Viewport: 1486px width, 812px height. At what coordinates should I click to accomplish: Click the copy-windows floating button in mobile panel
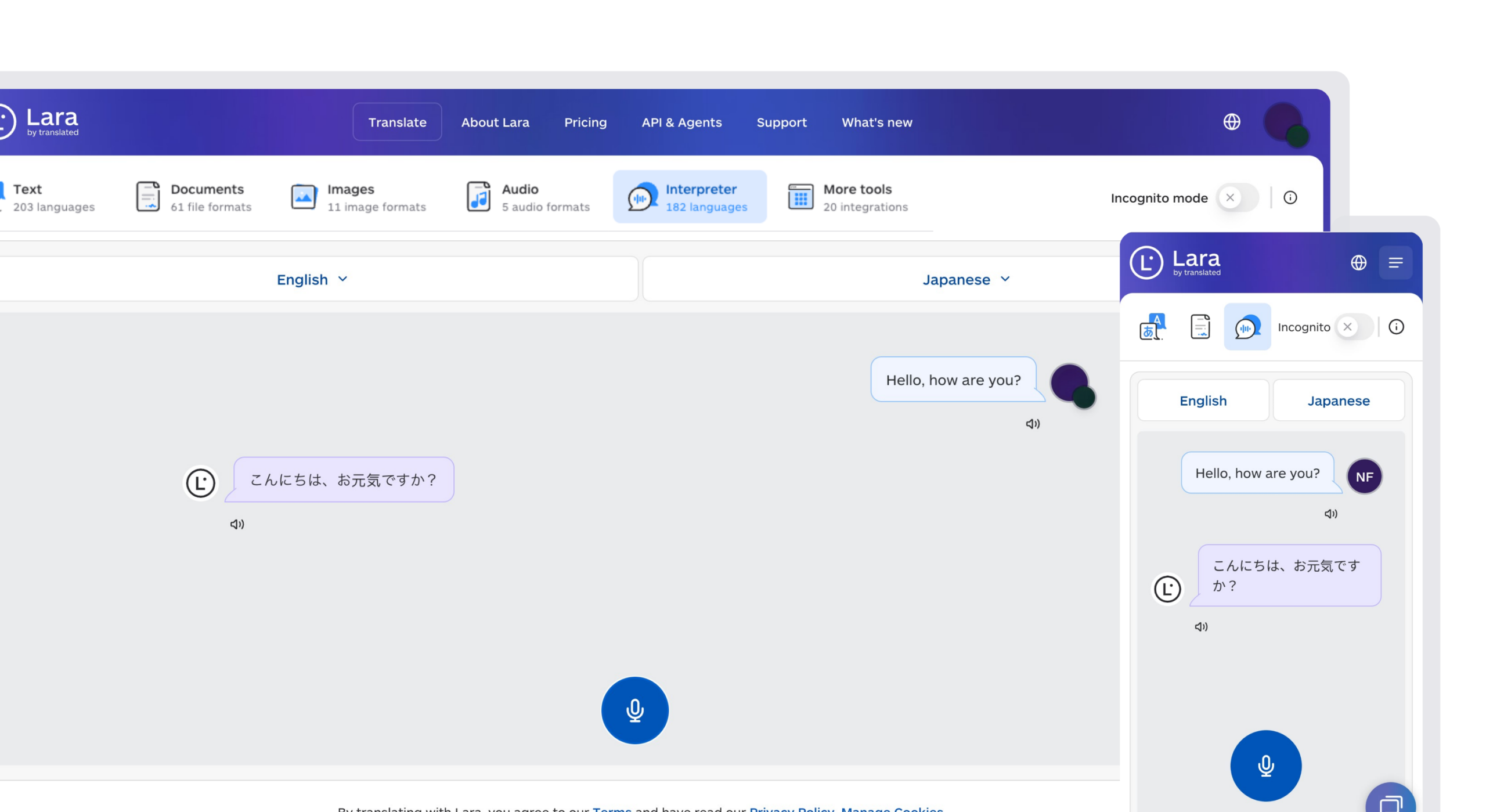point(1390,801)
